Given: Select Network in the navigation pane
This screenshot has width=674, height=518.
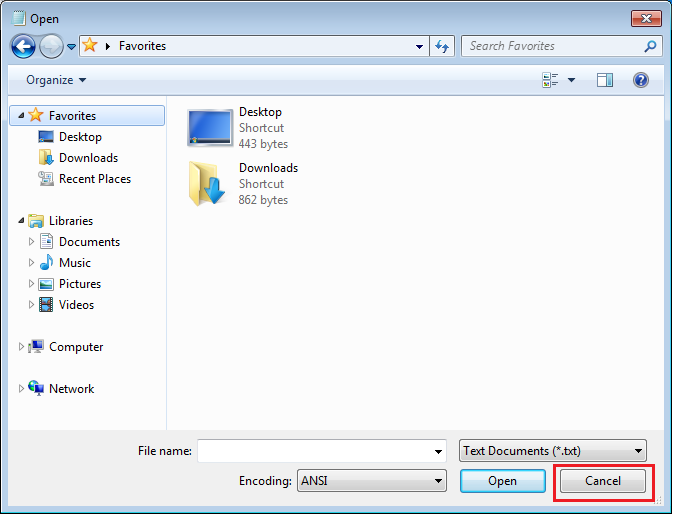Looking at the screenshot, I should click(x=71, y=389).
